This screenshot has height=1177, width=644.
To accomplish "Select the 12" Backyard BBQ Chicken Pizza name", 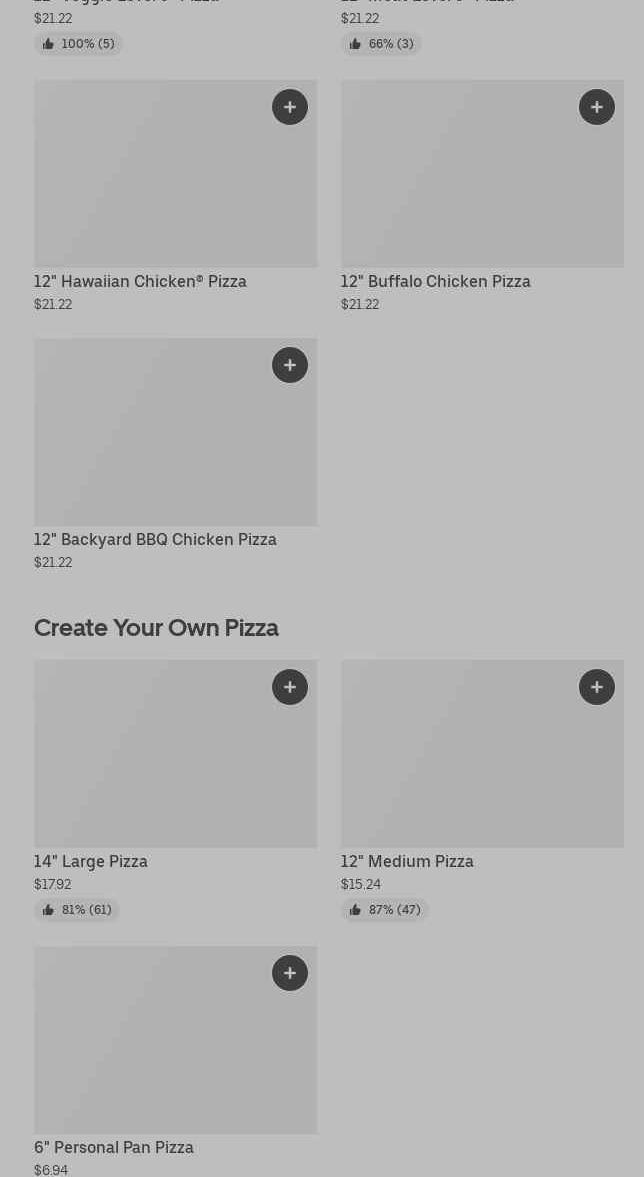I will pos(155,539).
